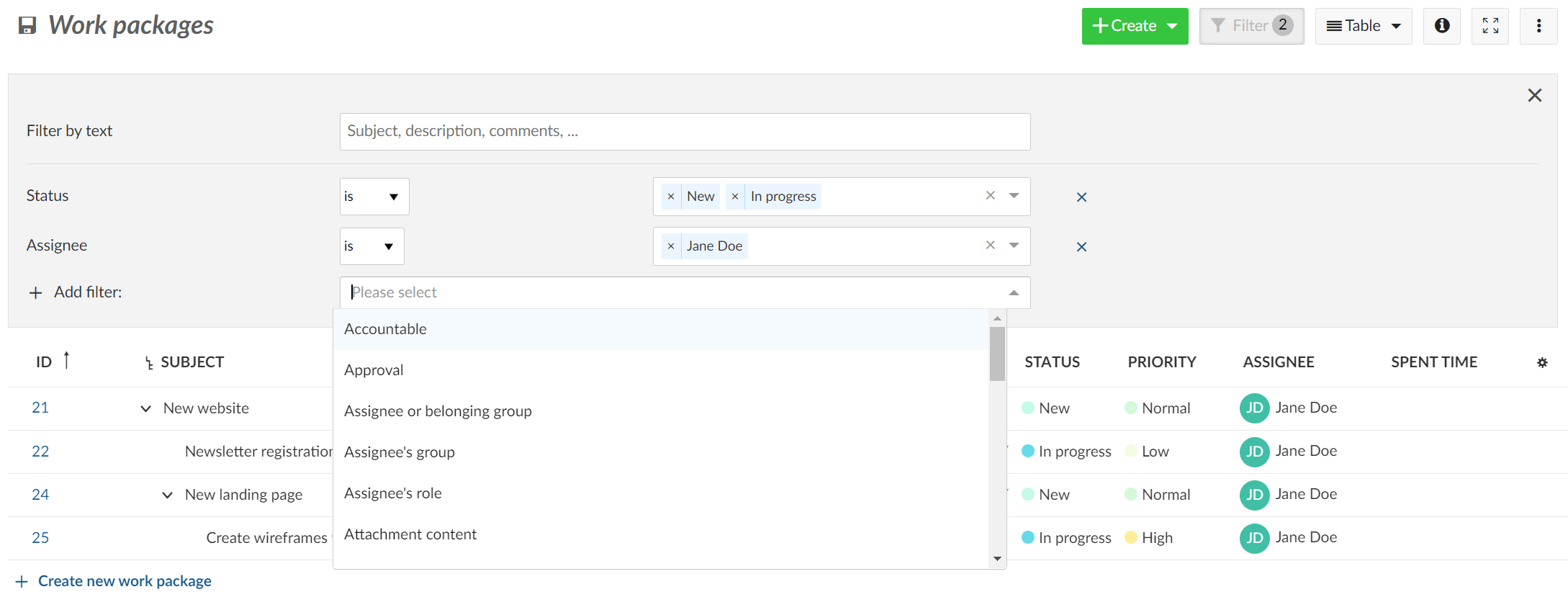The image size is (1568, 615).
Task: Activate the fullscreen zen mode icon
Action: pos(1490,26)
